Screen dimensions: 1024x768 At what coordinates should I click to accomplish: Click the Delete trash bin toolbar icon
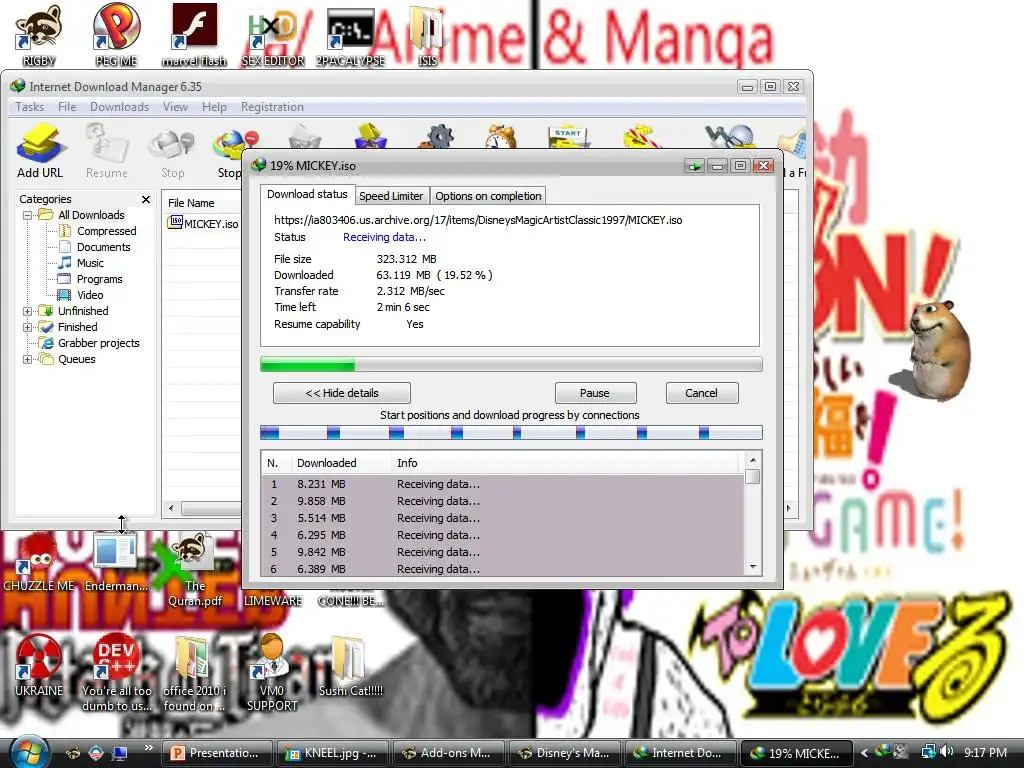click(x=304, y=135)
